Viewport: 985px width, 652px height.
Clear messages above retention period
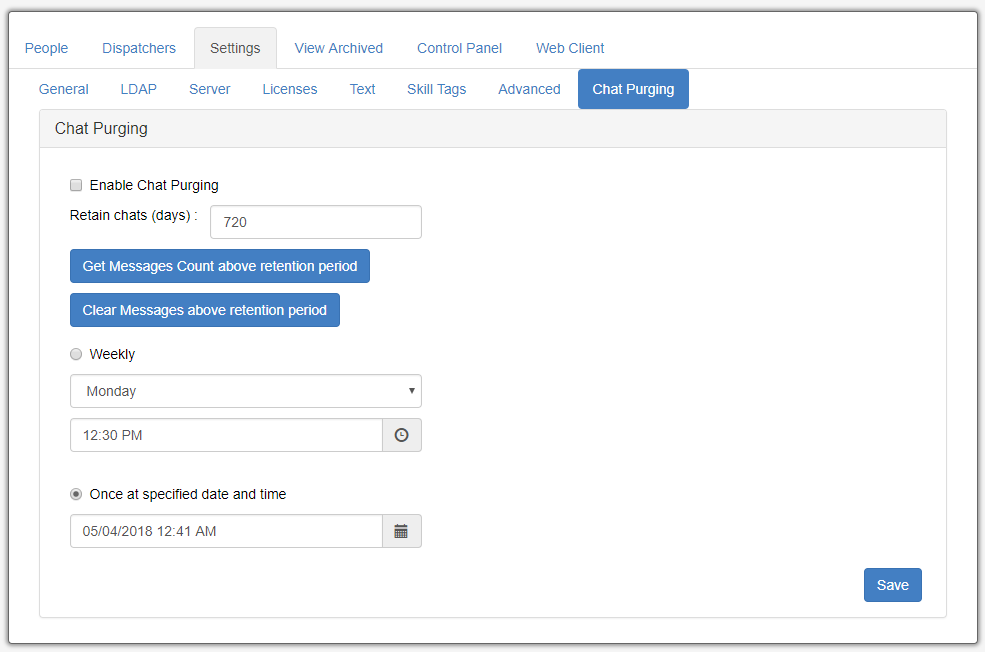[x=204, y=310]
